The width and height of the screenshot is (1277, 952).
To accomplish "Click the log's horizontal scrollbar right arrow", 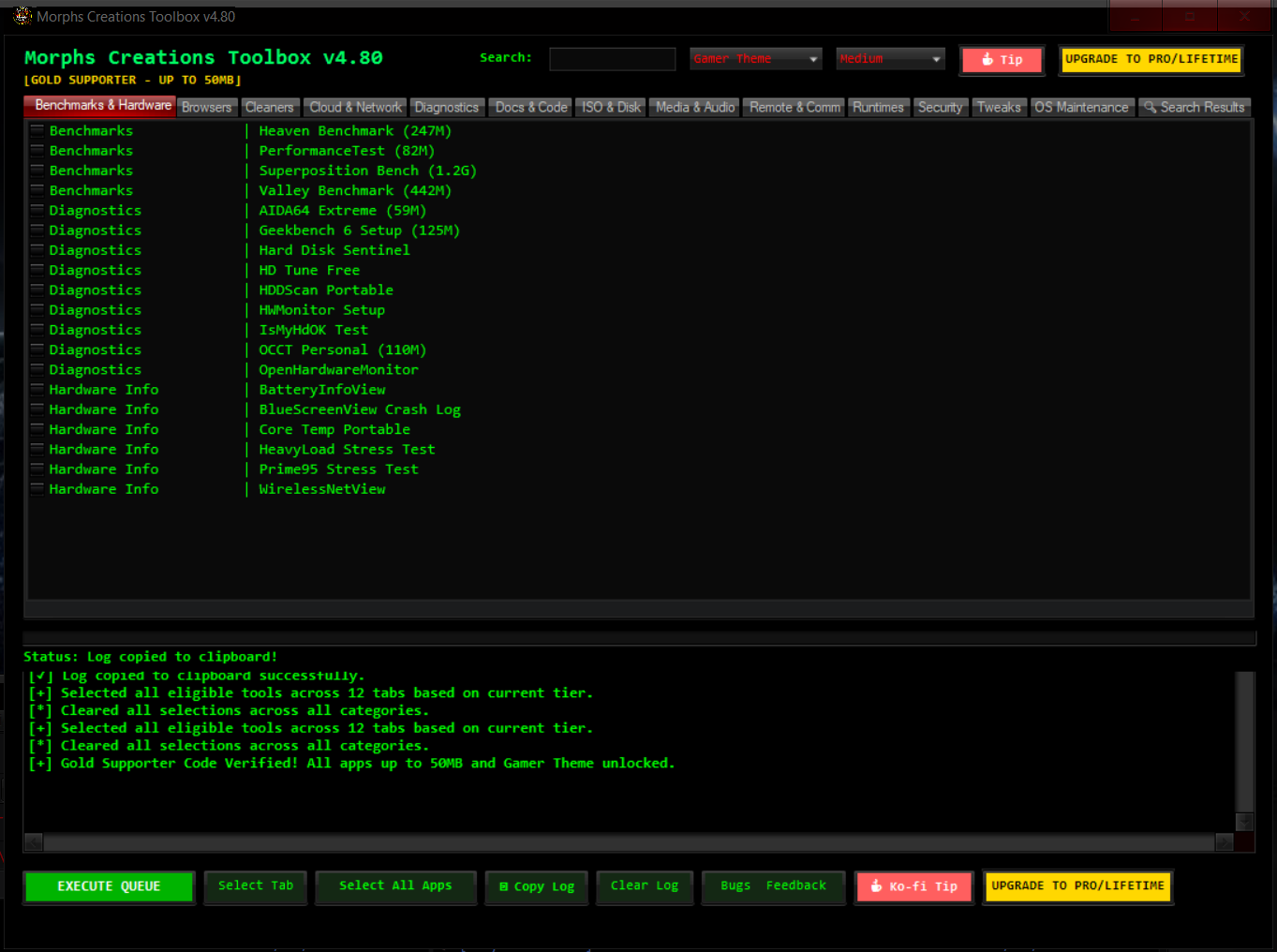I will [x=1224, y=841].
